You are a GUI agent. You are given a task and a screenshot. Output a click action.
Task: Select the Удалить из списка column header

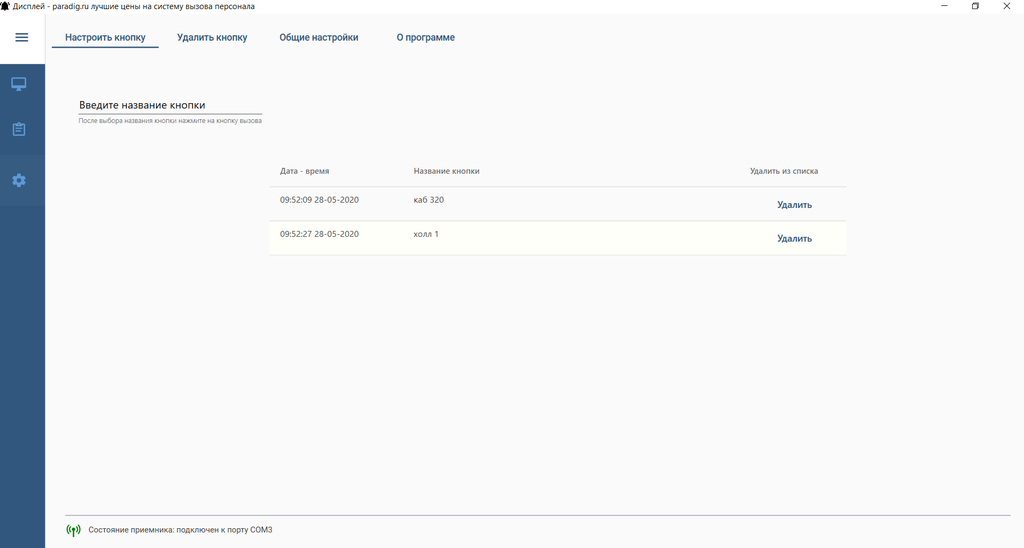(x=784, y=171)
